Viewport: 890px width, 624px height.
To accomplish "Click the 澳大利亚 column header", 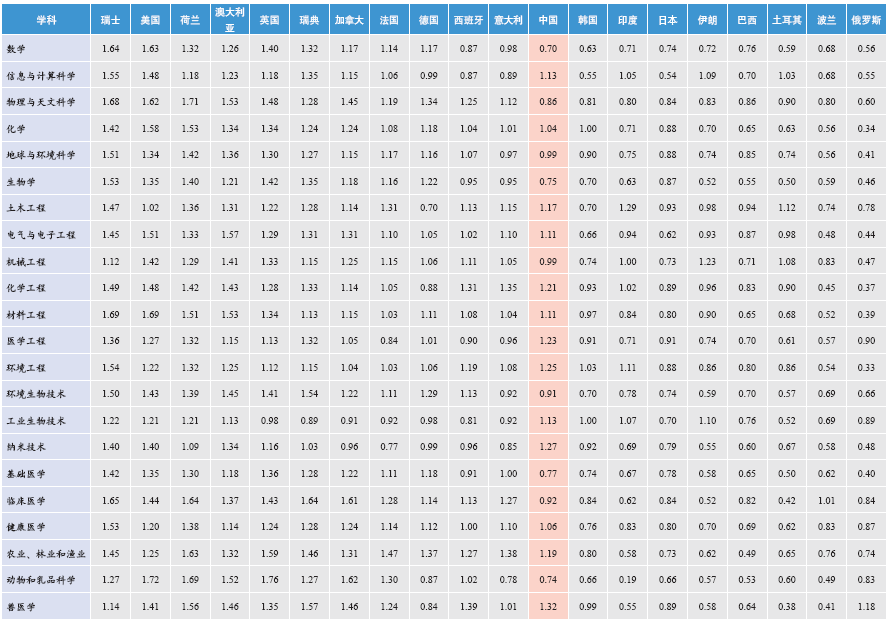I will click(x=230, y=20).
